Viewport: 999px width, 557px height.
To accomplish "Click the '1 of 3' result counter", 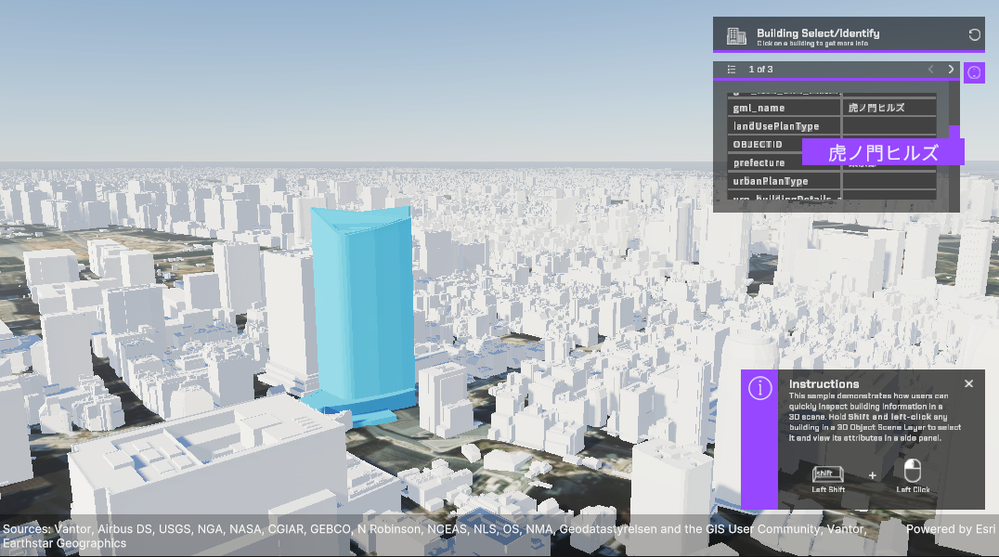I will tap(761, 69).
